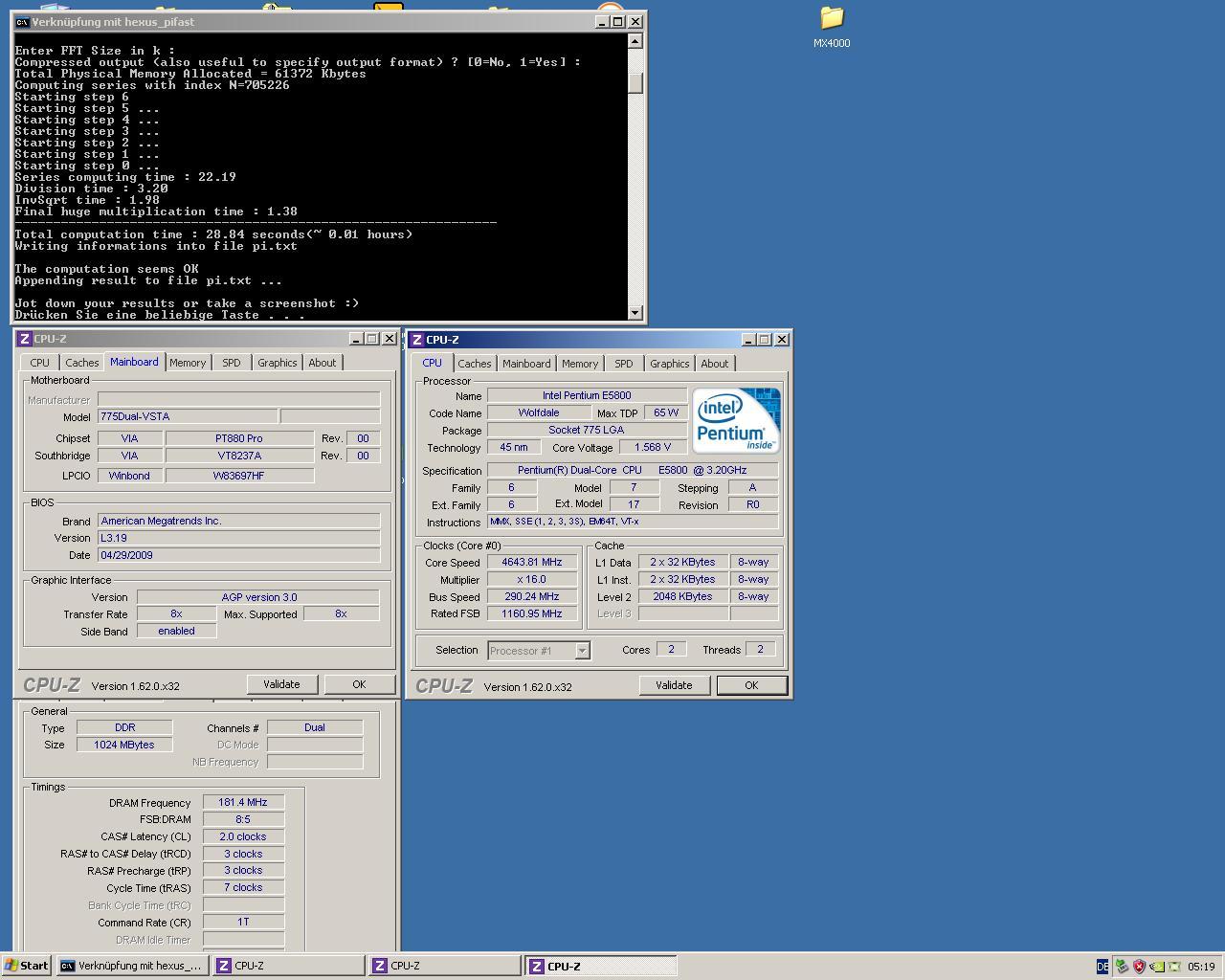Click the DRAM frequency value '181.4 MHz'
This screenshot has width=1225, height=980.
pyautogui.click(x=243, y=802)
